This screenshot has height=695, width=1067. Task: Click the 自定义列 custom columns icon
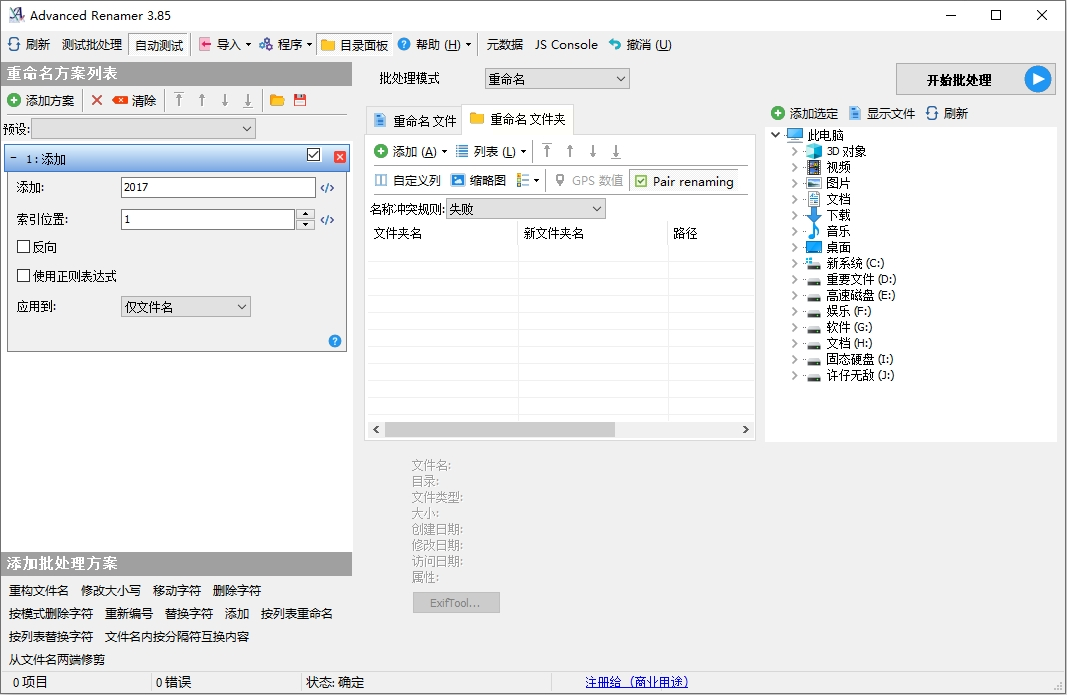tap(381, 181)
